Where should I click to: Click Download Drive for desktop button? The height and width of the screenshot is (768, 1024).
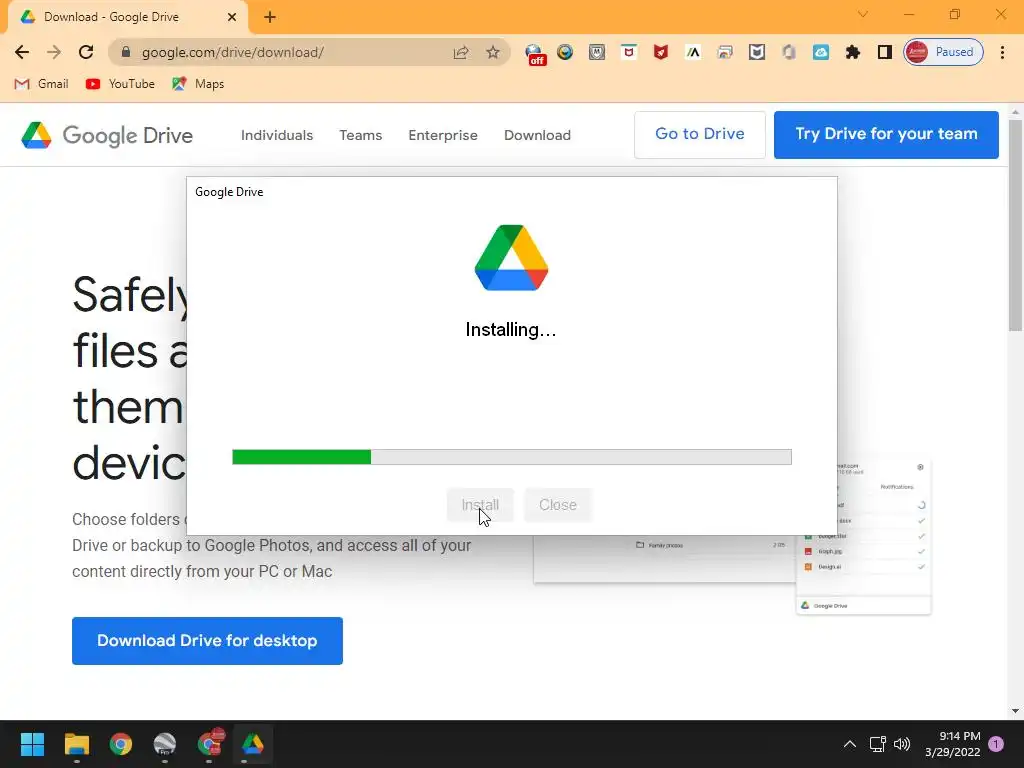point(207,641)
